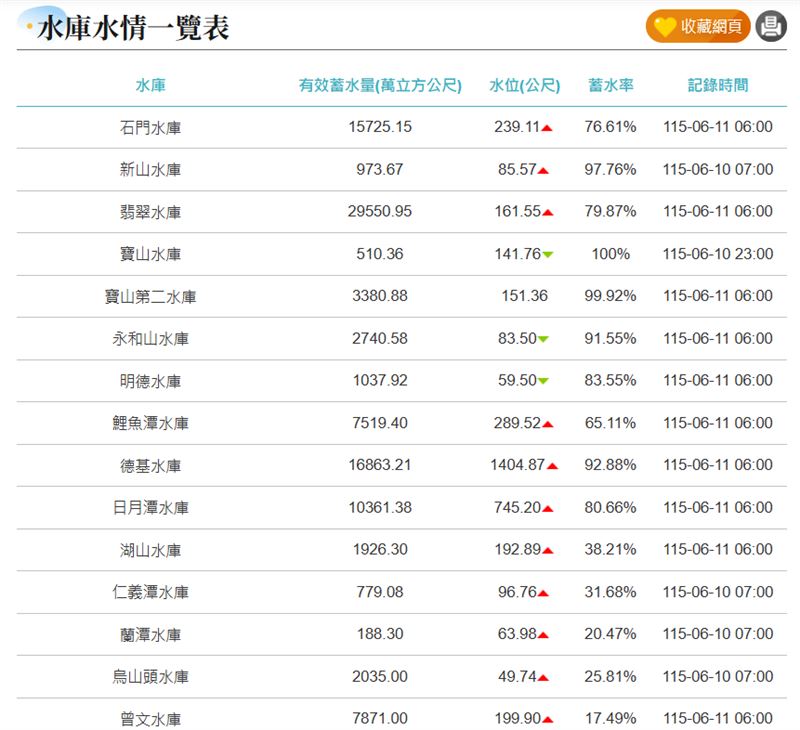Click the red up arrow beside 96.76
This screenshot has width=800, height=730.
pyautogui.click(x=543, y=593)
